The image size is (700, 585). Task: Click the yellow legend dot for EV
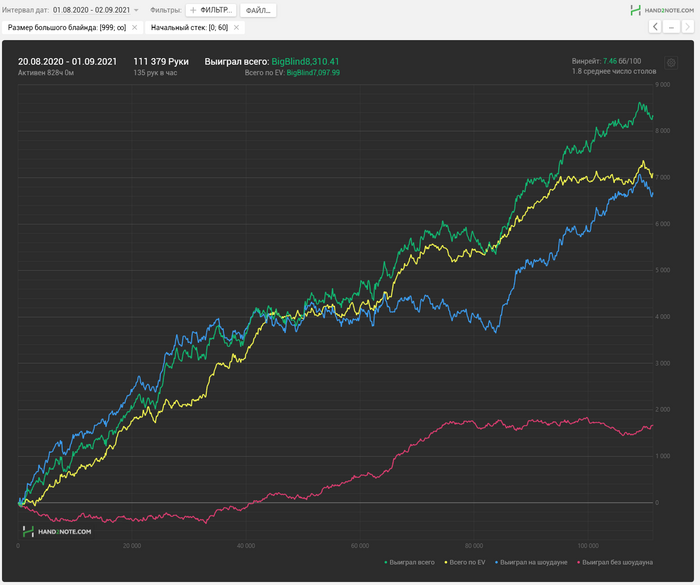tap(446, 563)
